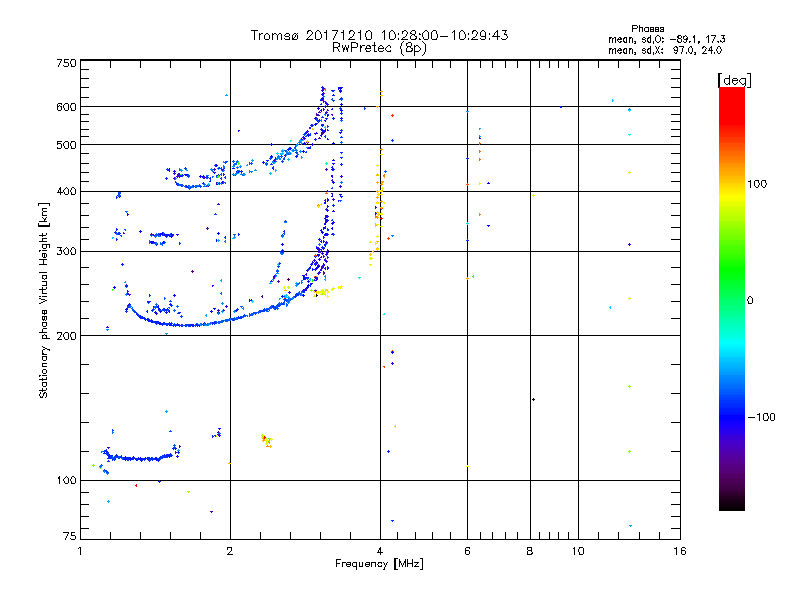This screenshot has width=800, height=600.
Task: Click the '6' frequency axis tick label
Action: point(467,551)
